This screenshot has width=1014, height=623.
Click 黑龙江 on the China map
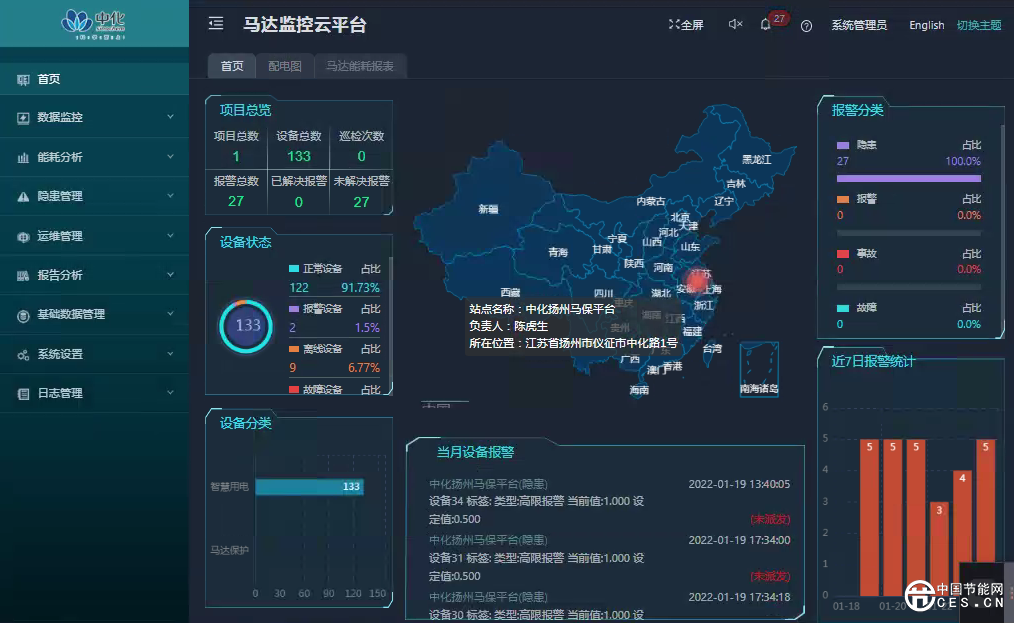[x=757, y=159]
